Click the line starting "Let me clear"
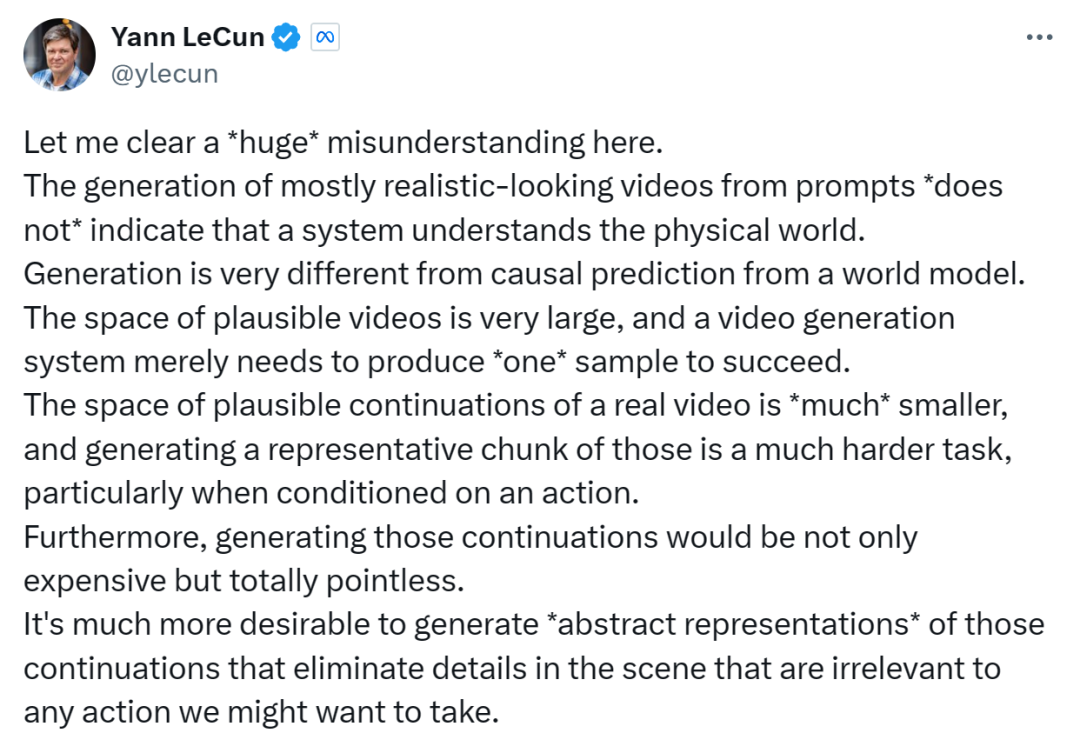Screen dimensions: 1080x733 343,143
